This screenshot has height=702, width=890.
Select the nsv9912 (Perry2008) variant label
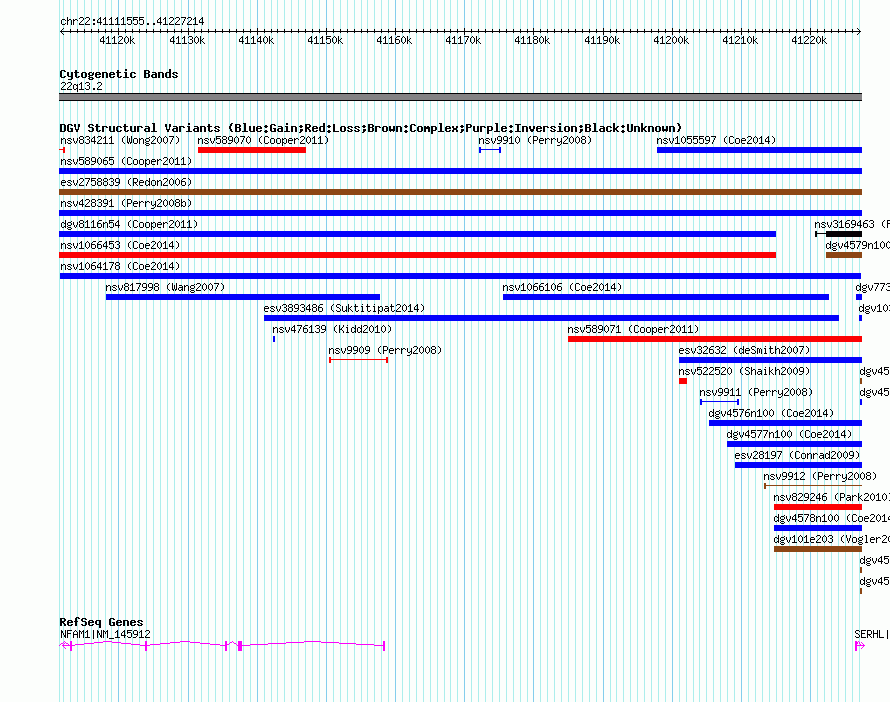(820, 476)
